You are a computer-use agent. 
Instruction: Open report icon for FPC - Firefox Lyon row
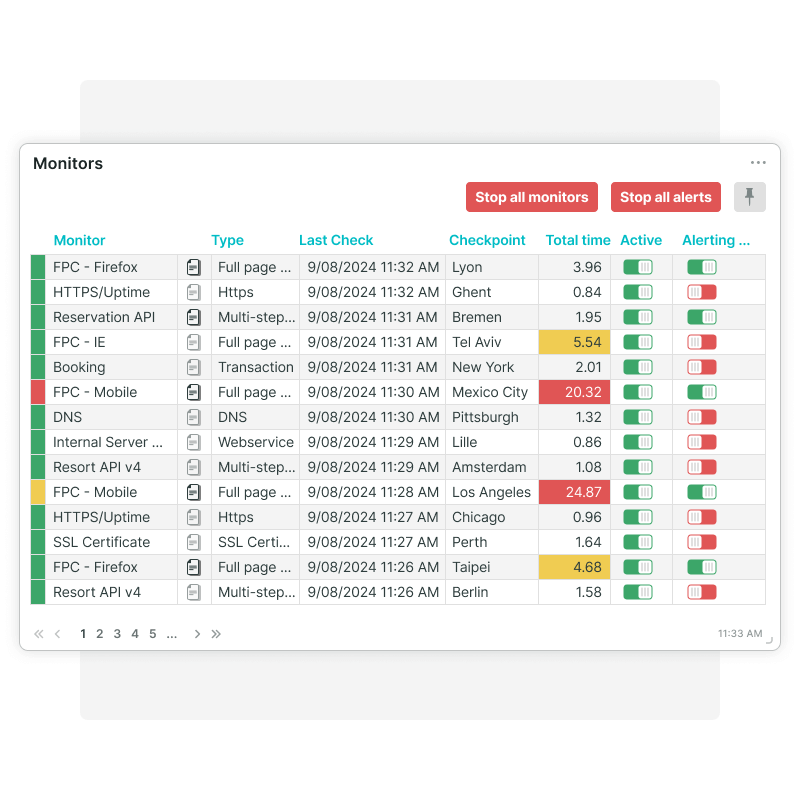coord(194,267)
